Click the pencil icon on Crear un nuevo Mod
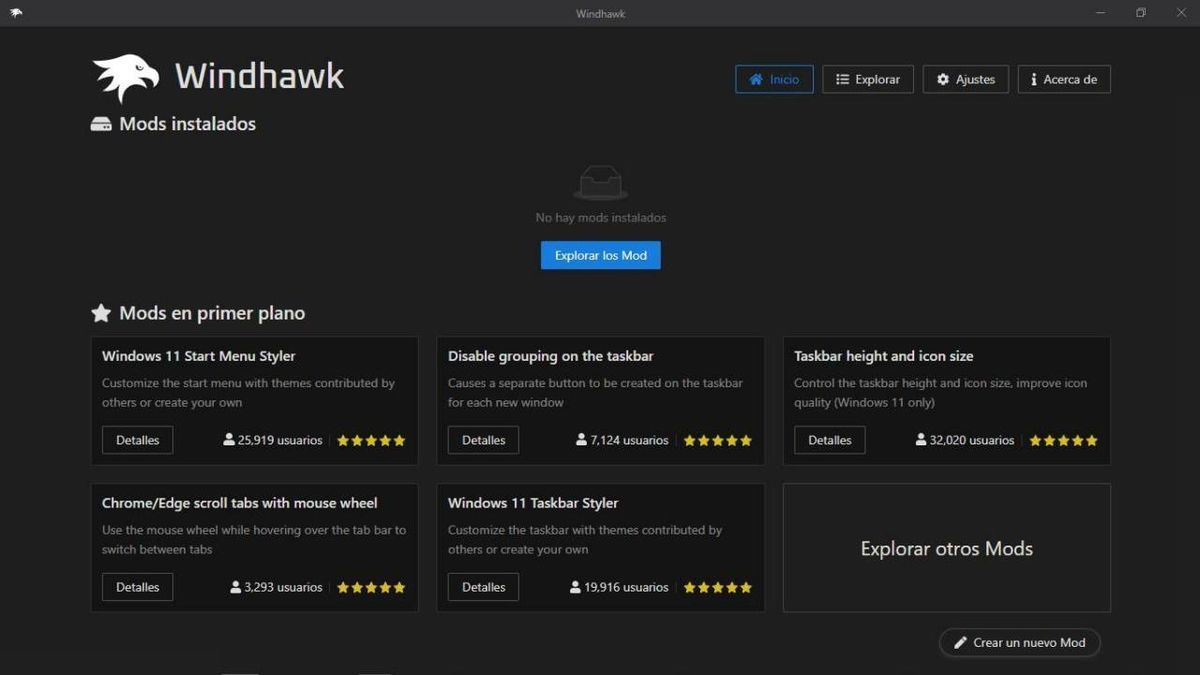The height and width of the screenshot is (675, 1200). point(961,643)
